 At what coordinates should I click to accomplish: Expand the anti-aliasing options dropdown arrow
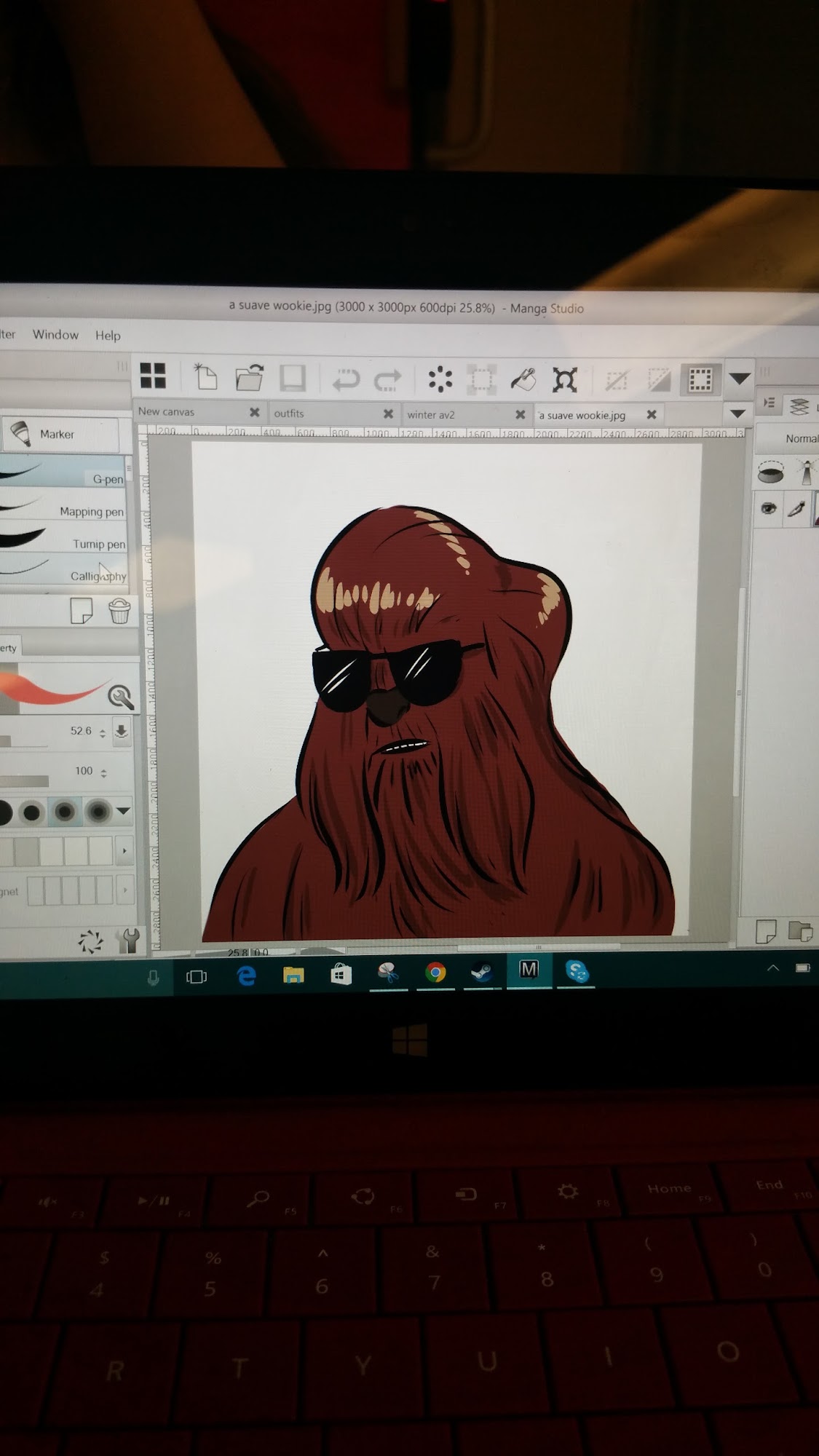[x=123, y=811]
